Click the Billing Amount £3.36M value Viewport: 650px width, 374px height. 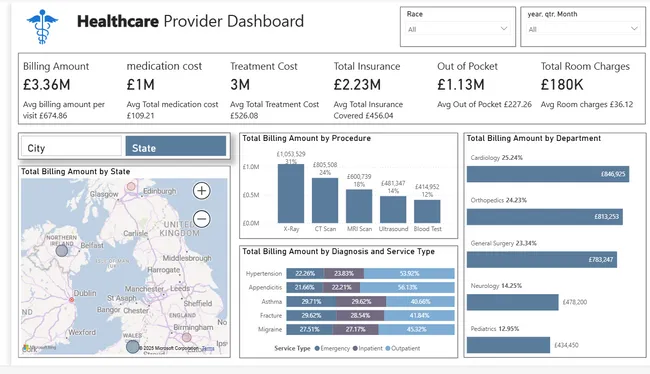46,85
